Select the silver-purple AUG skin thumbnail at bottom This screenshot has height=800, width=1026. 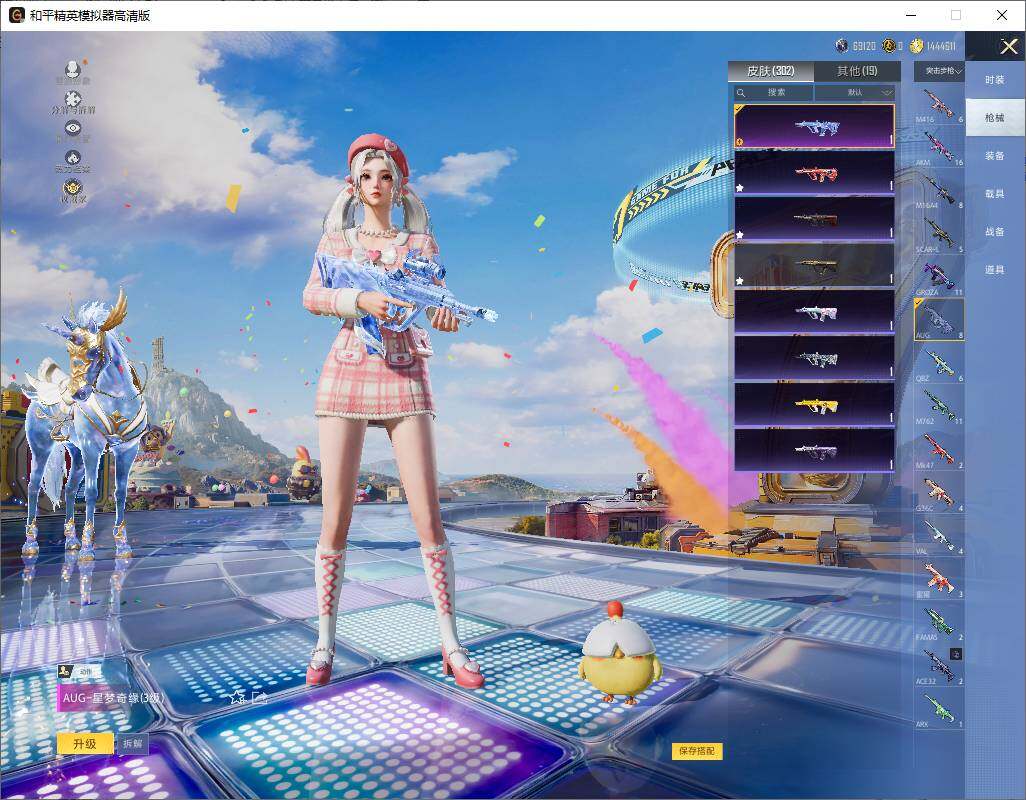(x=814, y=450)
